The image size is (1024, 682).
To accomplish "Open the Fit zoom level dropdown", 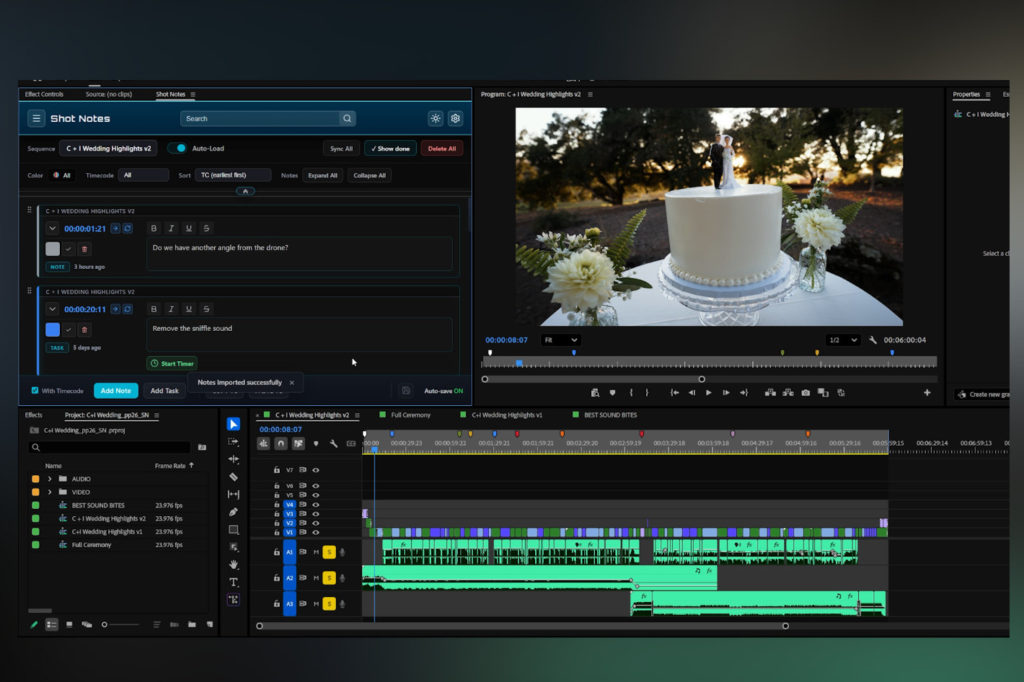I will [560, 340].
